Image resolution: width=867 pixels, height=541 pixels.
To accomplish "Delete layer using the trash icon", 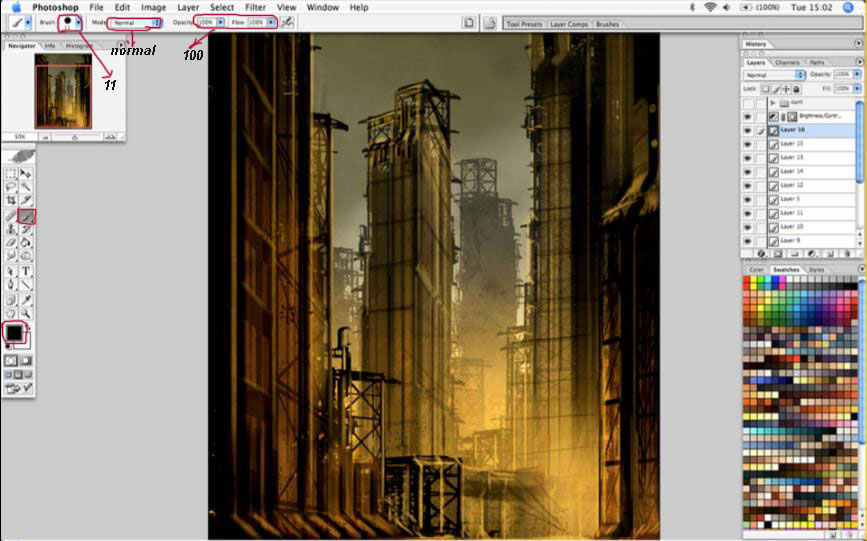I will [847, 254].
